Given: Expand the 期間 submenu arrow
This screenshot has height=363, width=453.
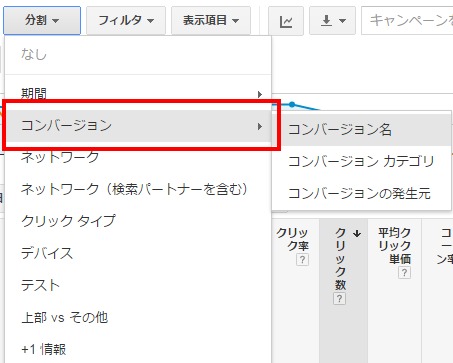Looking at the screenshot, I should tap(260, 94).
